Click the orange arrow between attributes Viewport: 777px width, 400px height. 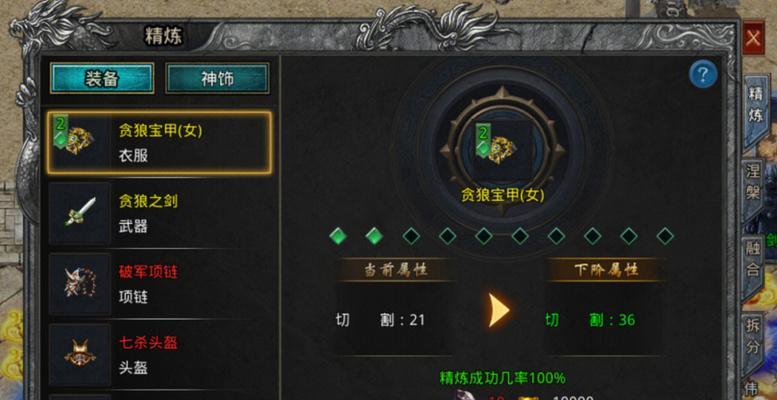coord(498,310)
